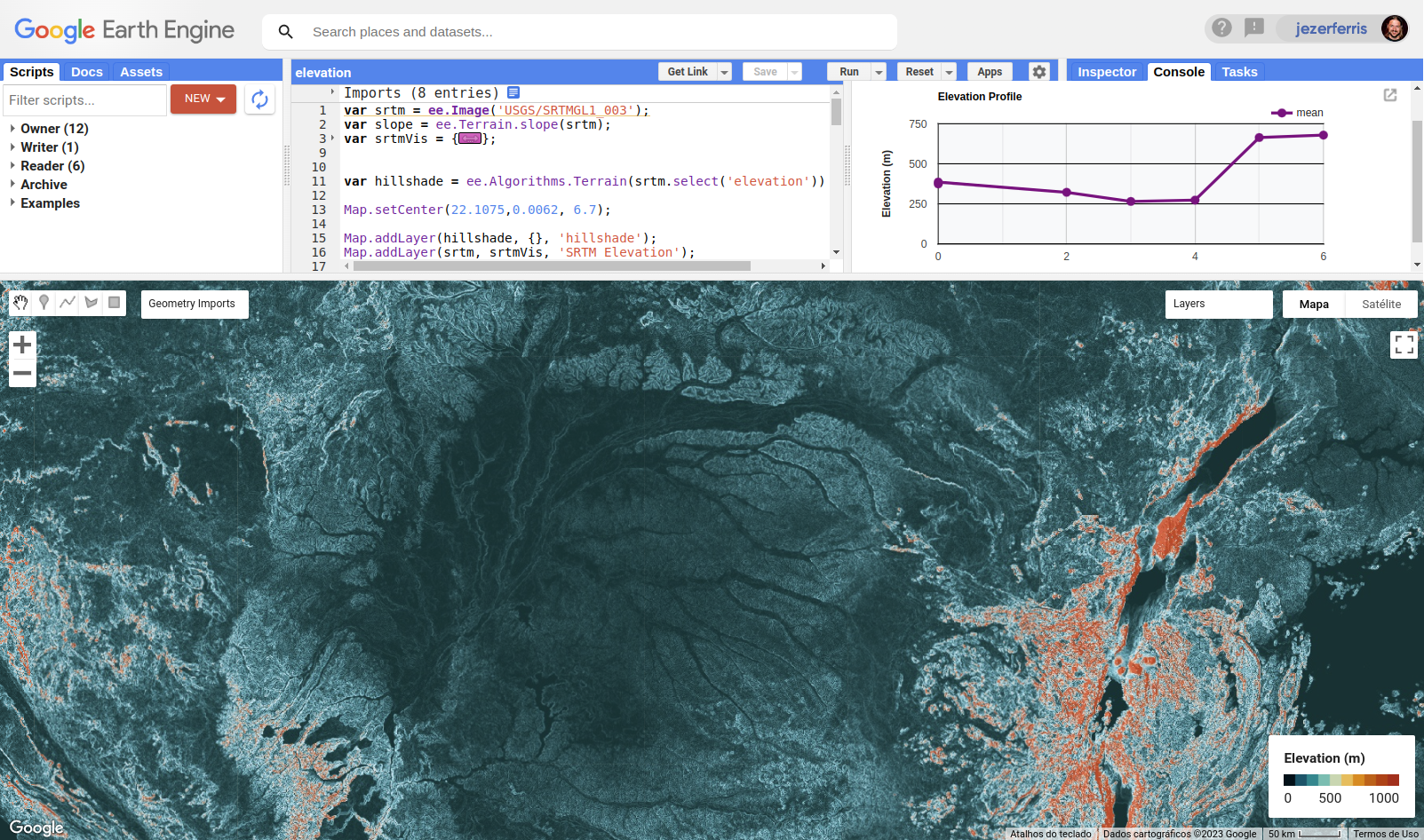This screenshot has width=1424, height=840.
Task: Select the hand pan tool
Action: (x=20, y=303)
